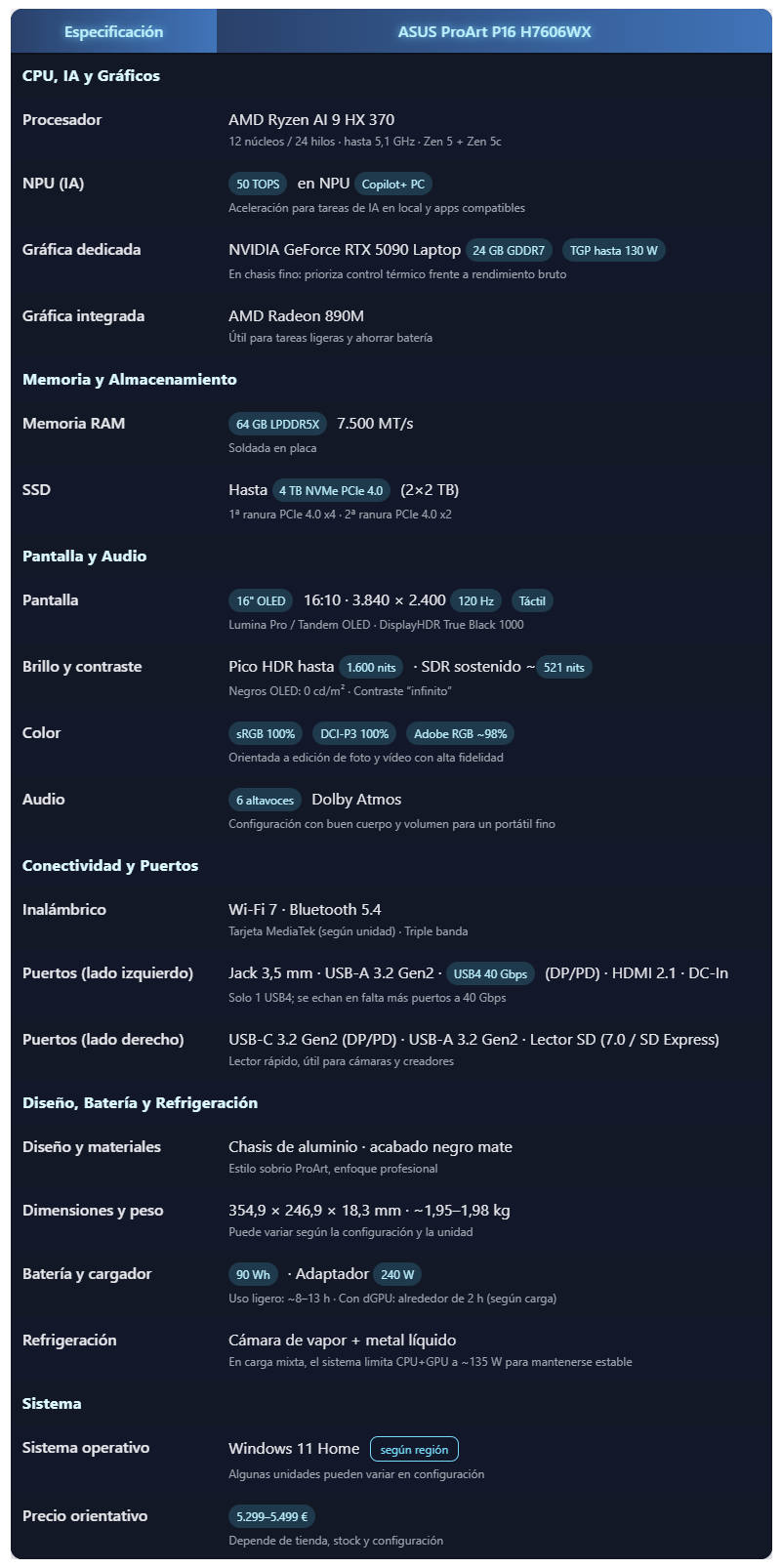Click the Conectividad y Puertos section heading
782x1568 pixels.
coord(110,865)
